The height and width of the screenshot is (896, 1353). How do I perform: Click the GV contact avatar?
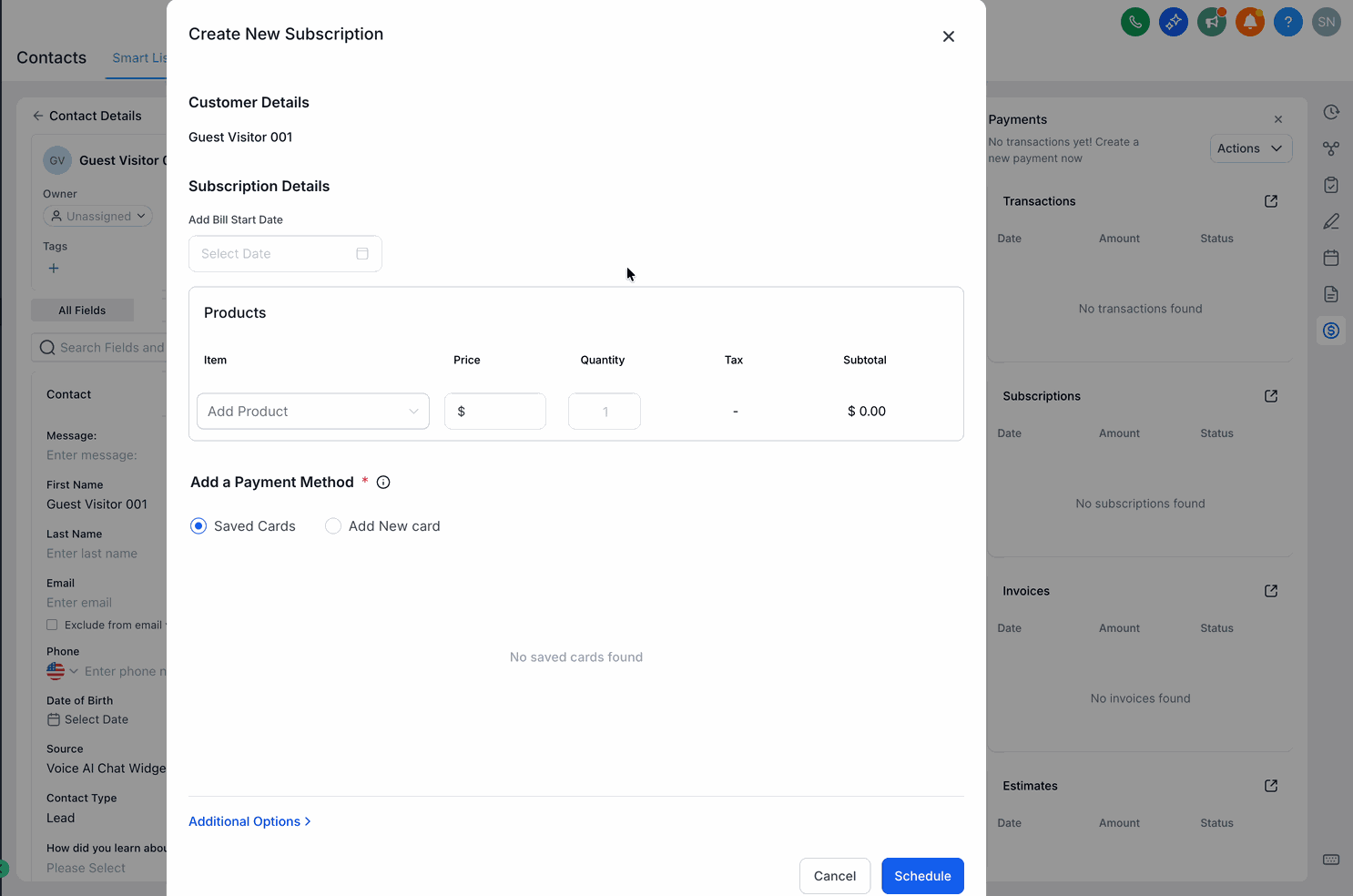click(57, 160)
